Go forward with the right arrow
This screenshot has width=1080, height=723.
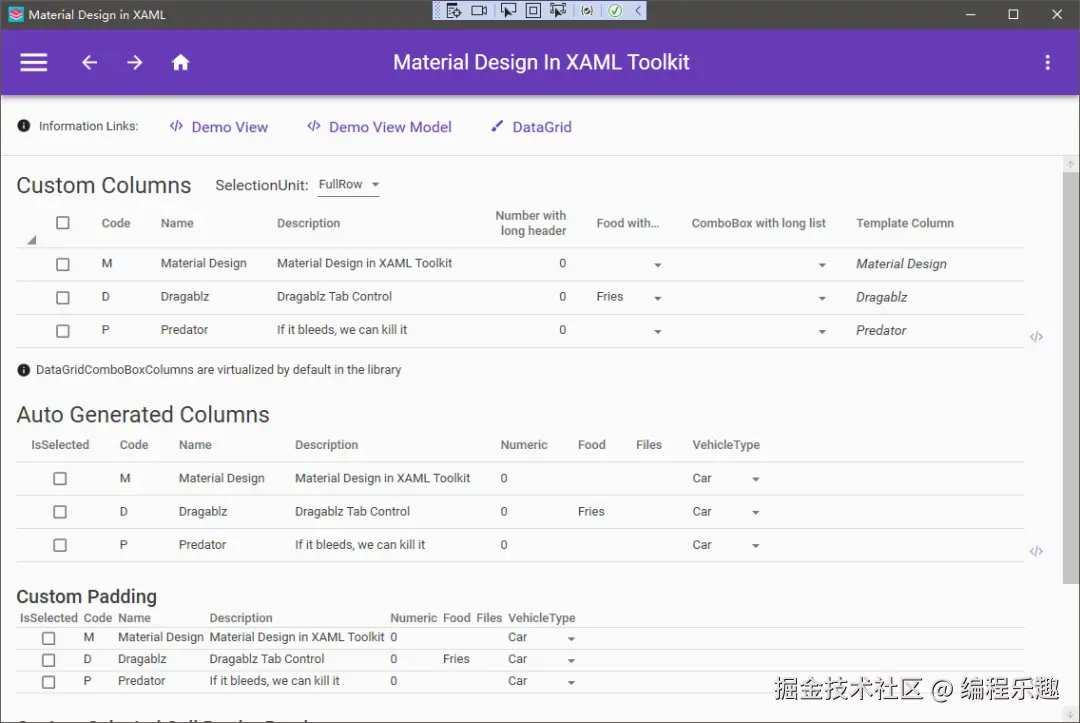pos(134,63)
